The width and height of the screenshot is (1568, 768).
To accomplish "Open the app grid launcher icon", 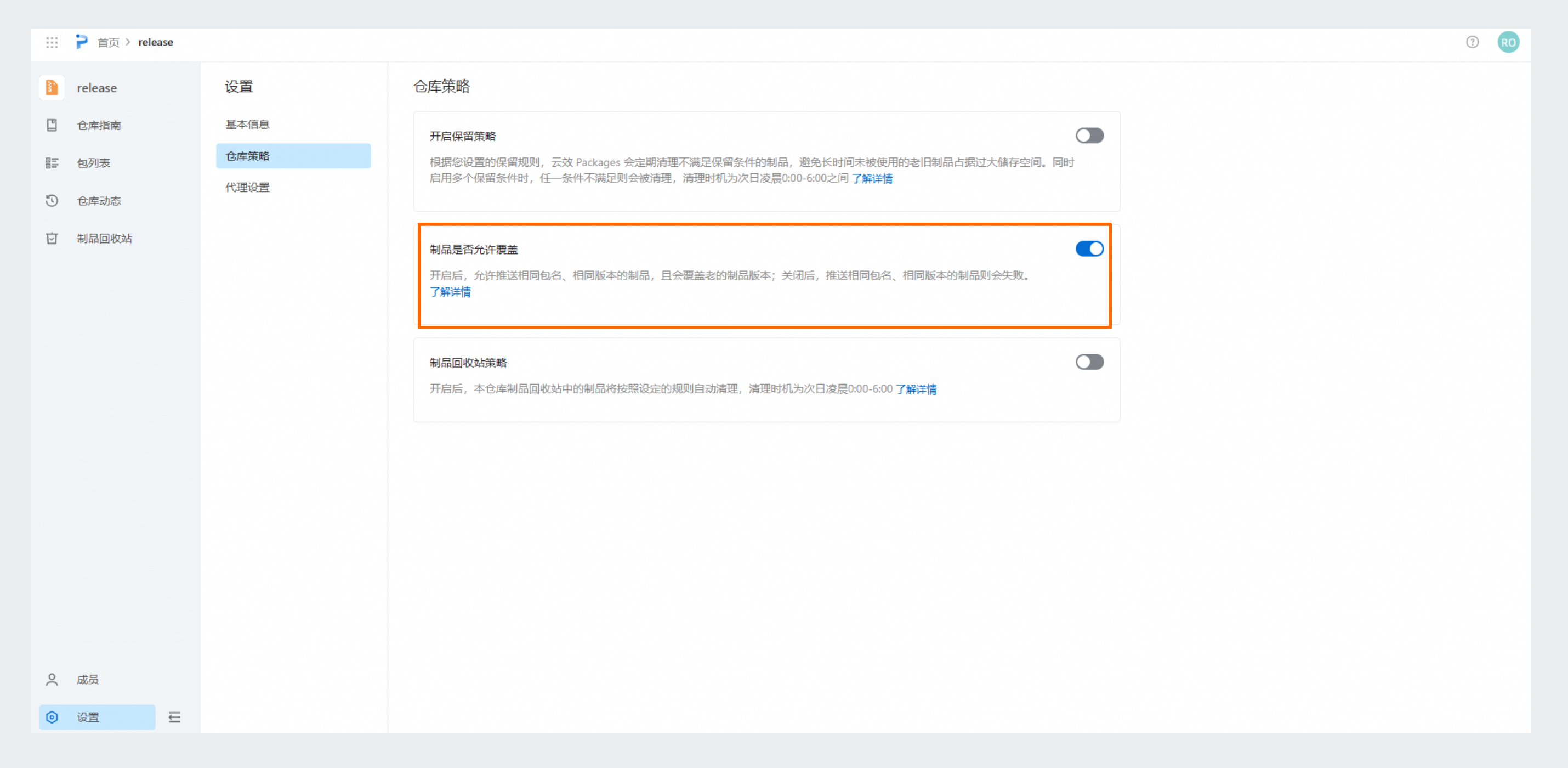I will 52,42.
